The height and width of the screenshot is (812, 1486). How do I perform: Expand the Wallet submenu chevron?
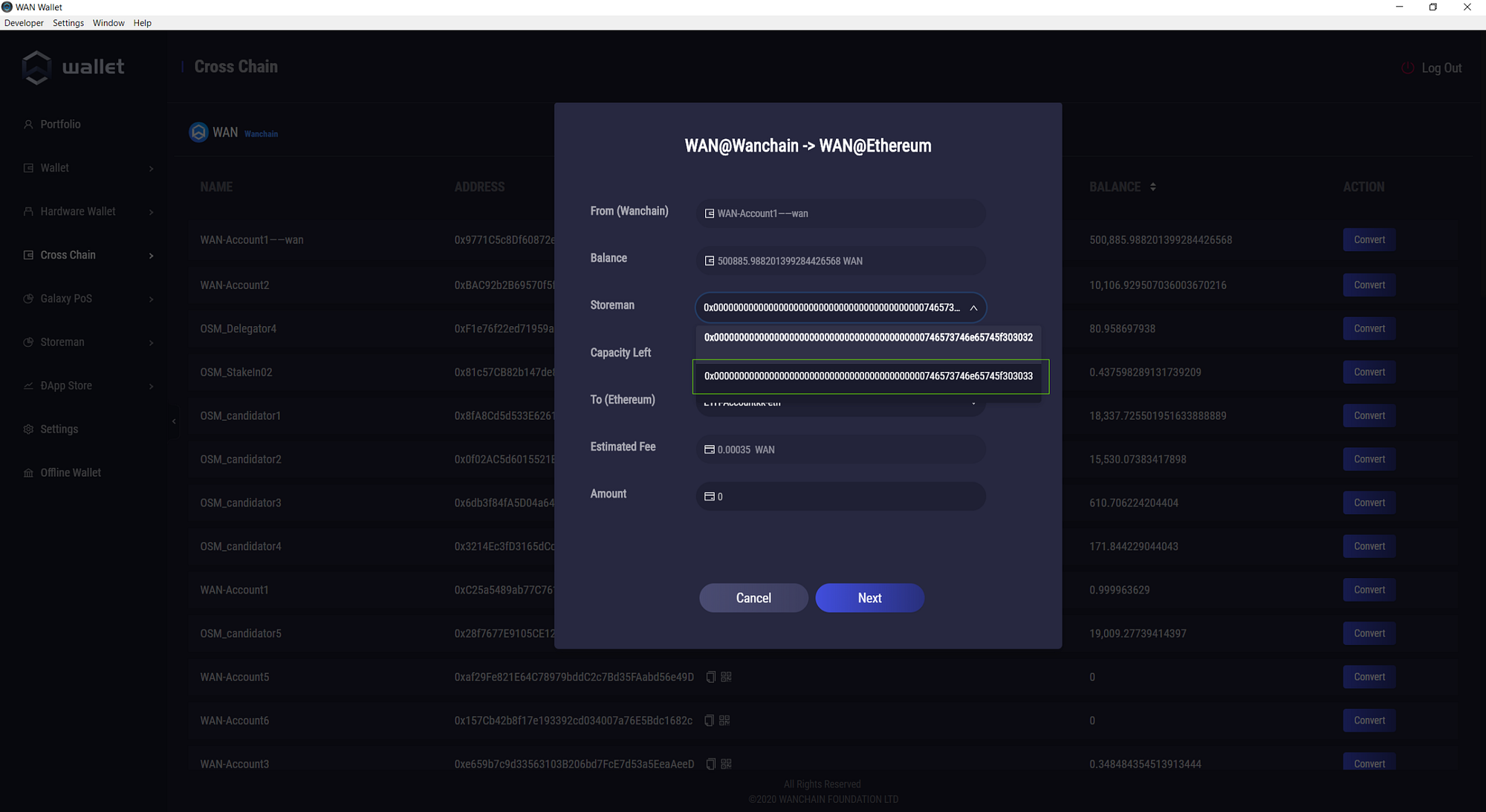[152, 169]
